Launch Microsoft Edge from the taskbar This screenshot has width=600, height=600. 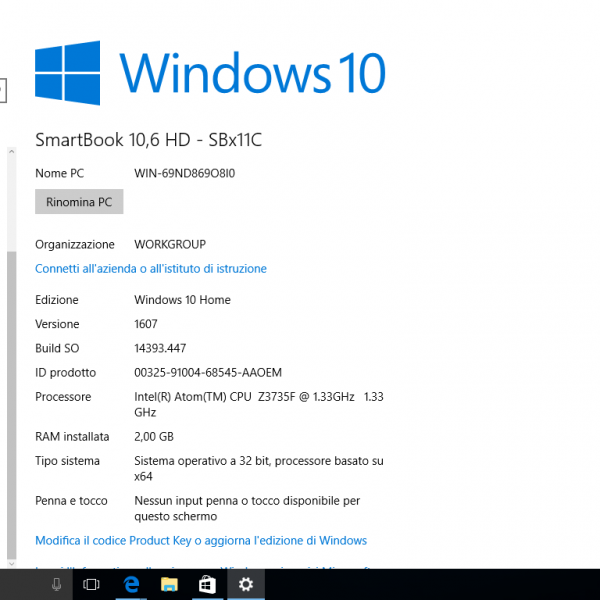[131, 584]
